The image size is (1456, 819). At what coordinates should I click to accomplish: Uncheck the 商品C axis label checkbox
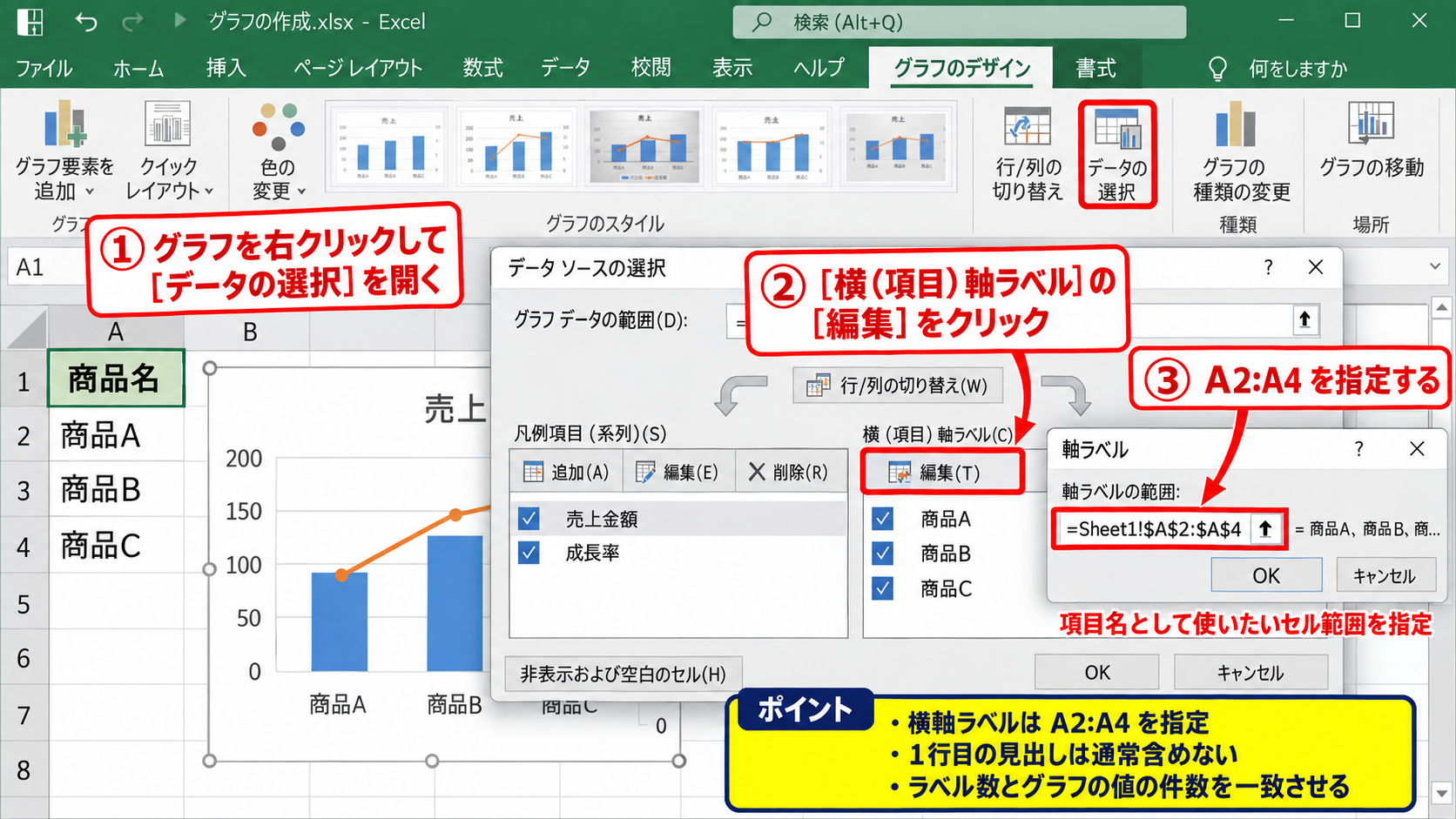click(882, 588)
